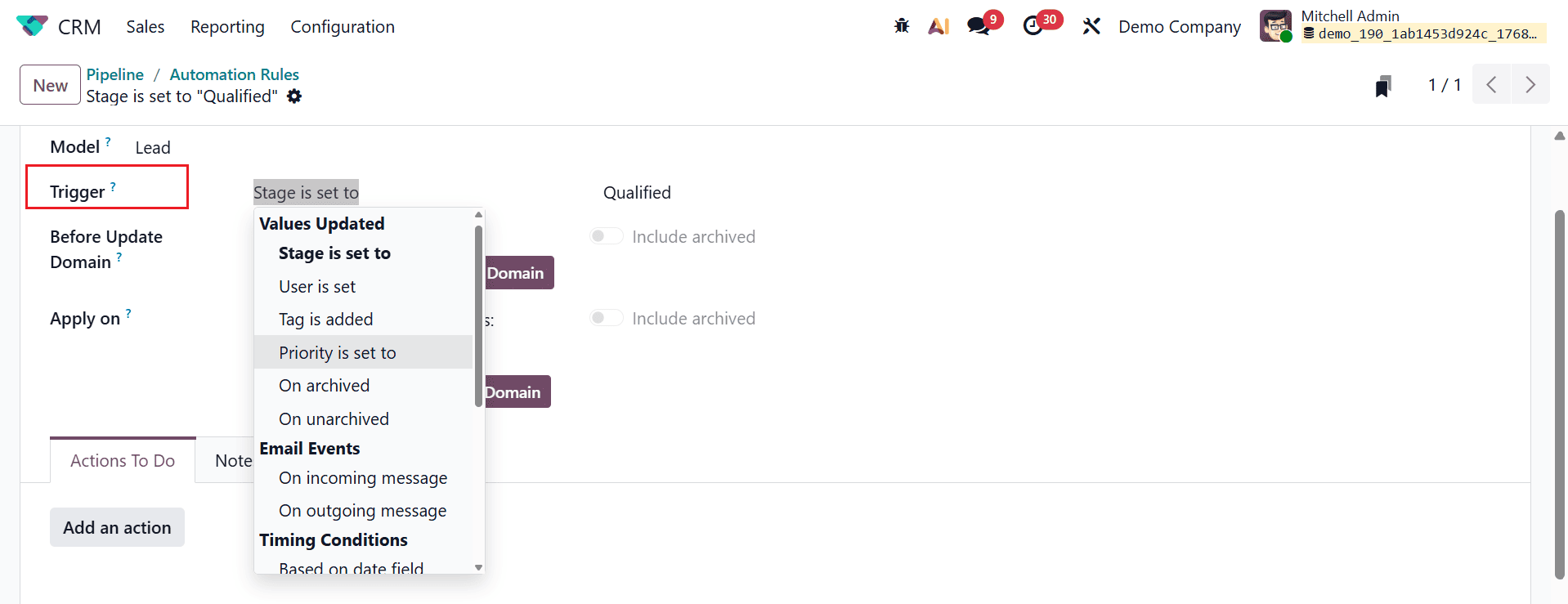Select 'Tag is added' trigger option
Image resolution: width=1568 pixels, height=604 pixels.
pos(326,319)
